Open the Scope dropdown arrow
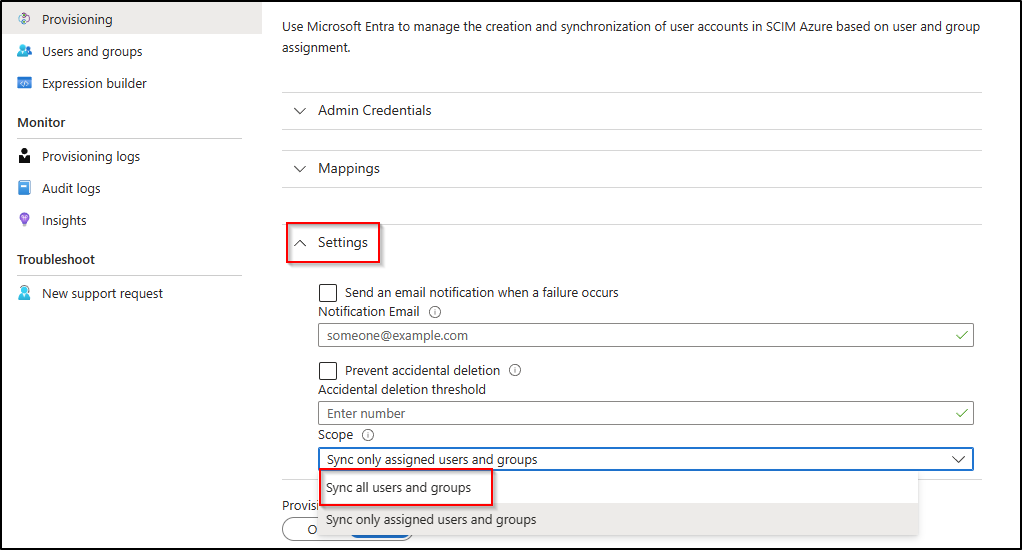 click(x=958, y=459)
